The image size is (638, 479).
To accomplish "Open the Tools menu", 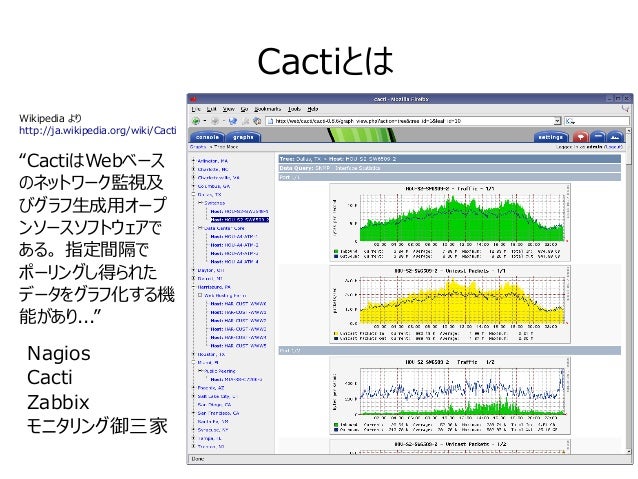I will click(294, 109).
